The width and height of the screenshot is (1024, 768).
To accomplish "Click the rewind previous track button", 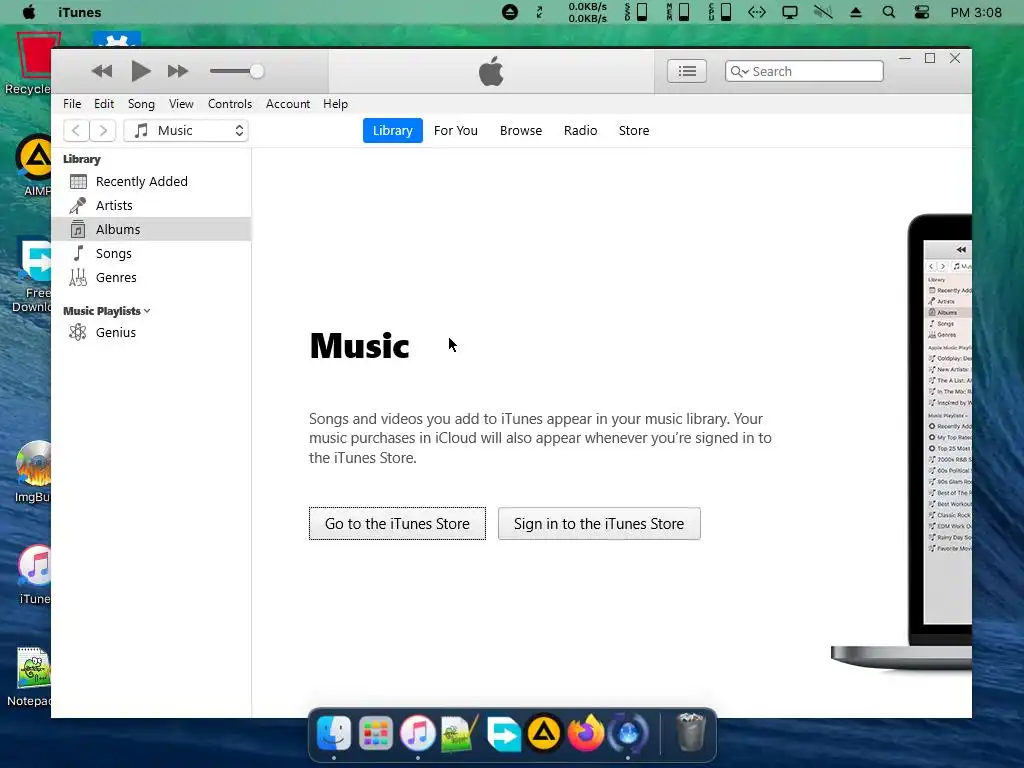I will point(101,71).
